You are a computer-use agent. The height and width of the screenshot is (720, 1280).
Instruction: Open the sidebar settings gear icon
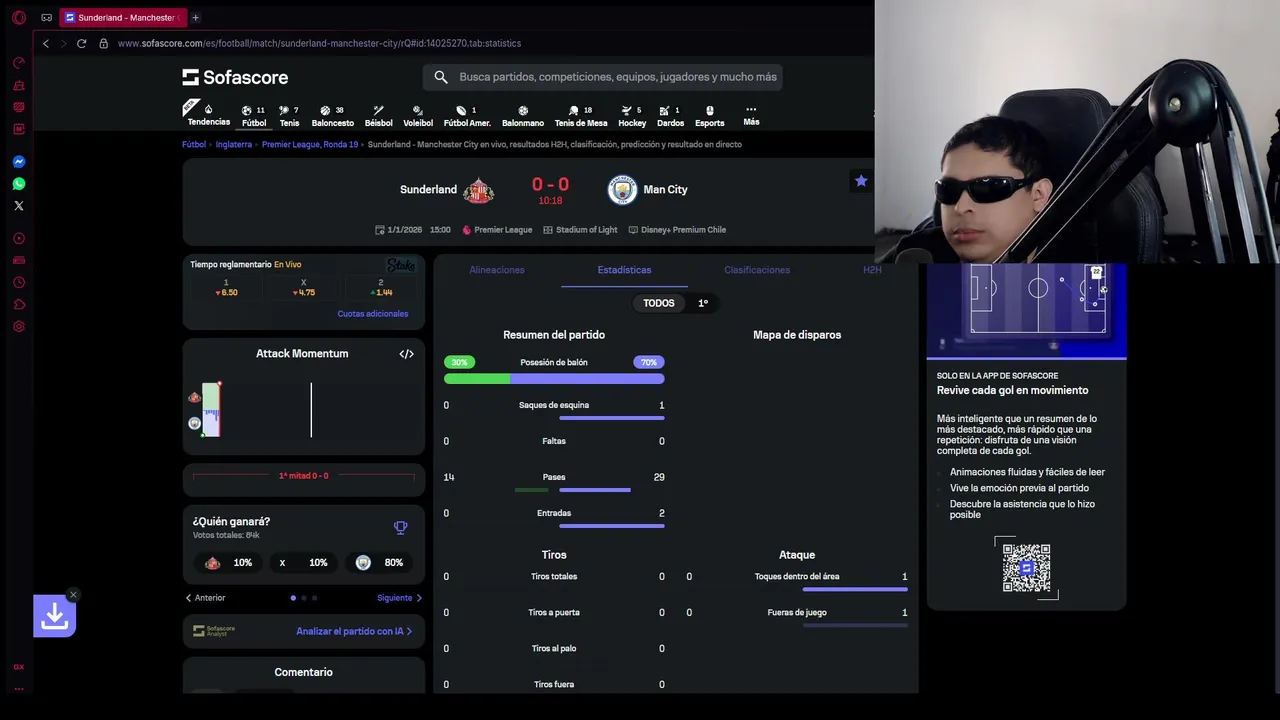[x=19, y=326]
